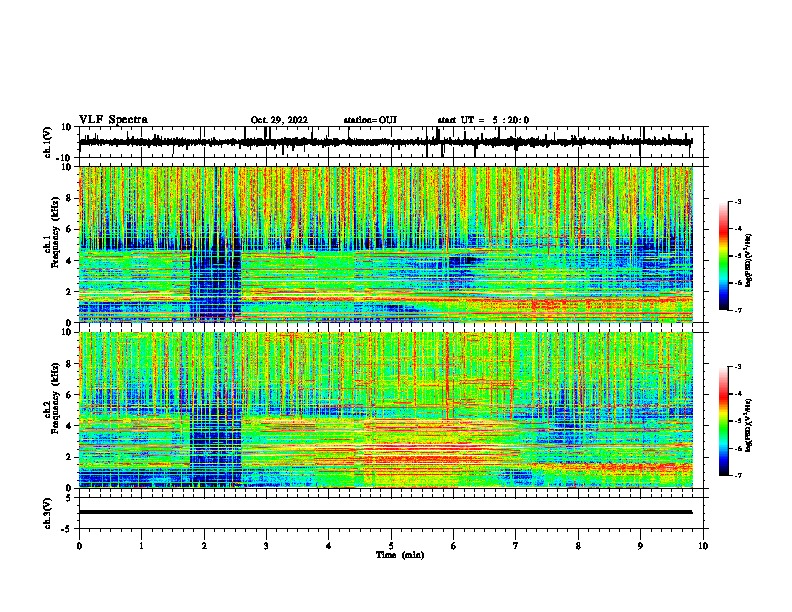Click the time axis tick label '5'
792x612 pixels.
click(391, 546)
